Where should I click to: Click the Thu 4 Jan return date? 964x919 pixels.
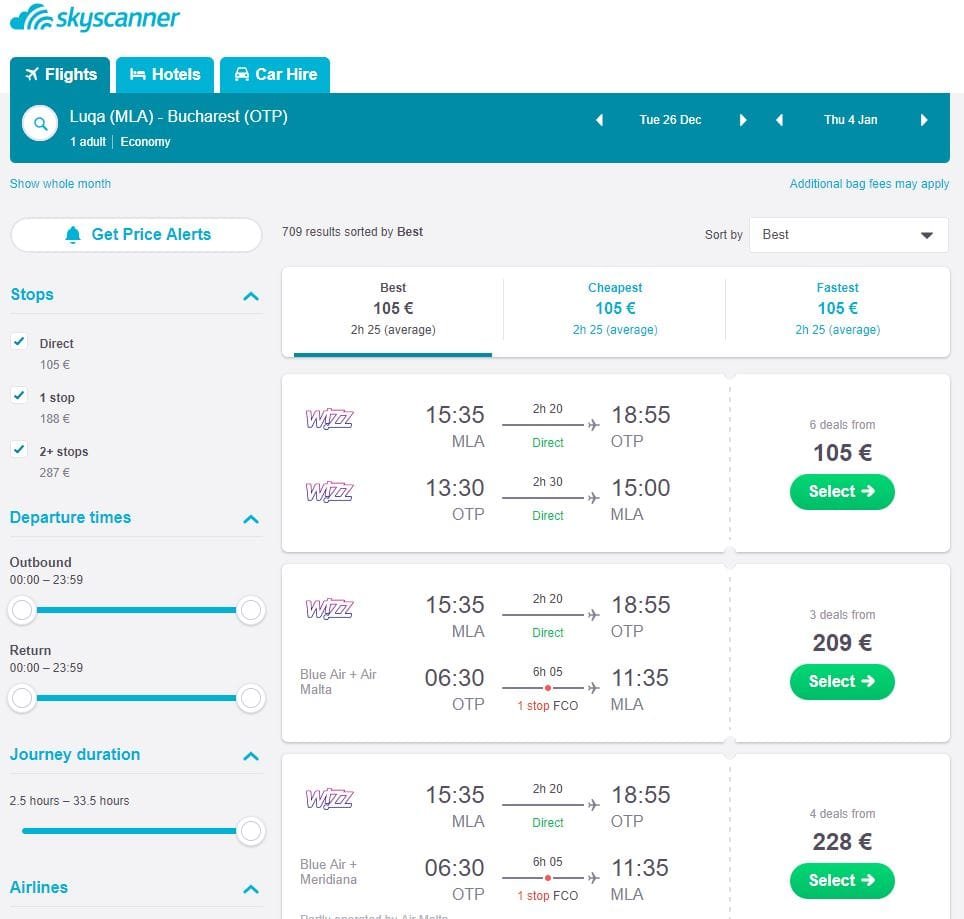850,120
